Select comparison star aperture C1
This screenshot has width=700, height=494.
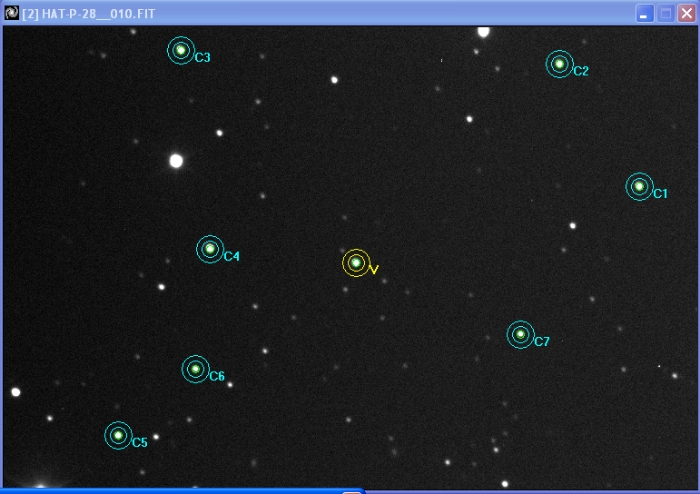[x=639, y=186]
